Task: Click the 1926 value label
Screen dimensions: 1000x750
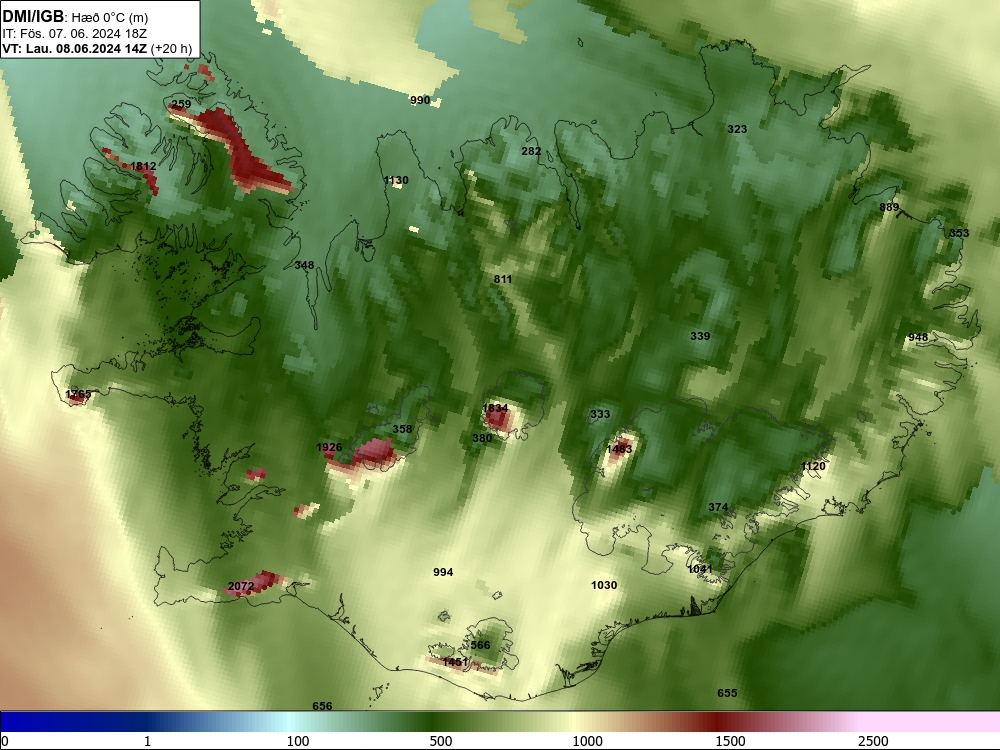Action: 329,448
